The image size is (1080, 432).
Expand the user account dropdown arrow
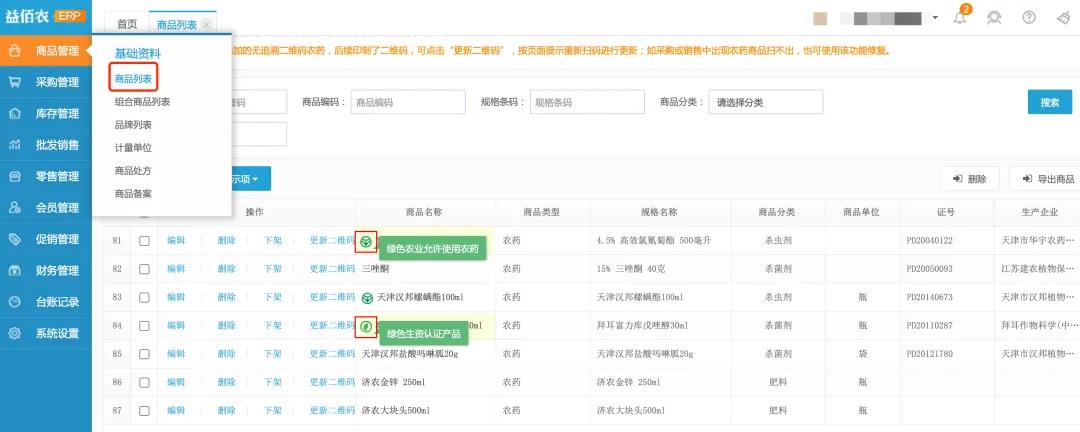coord(935,18)
